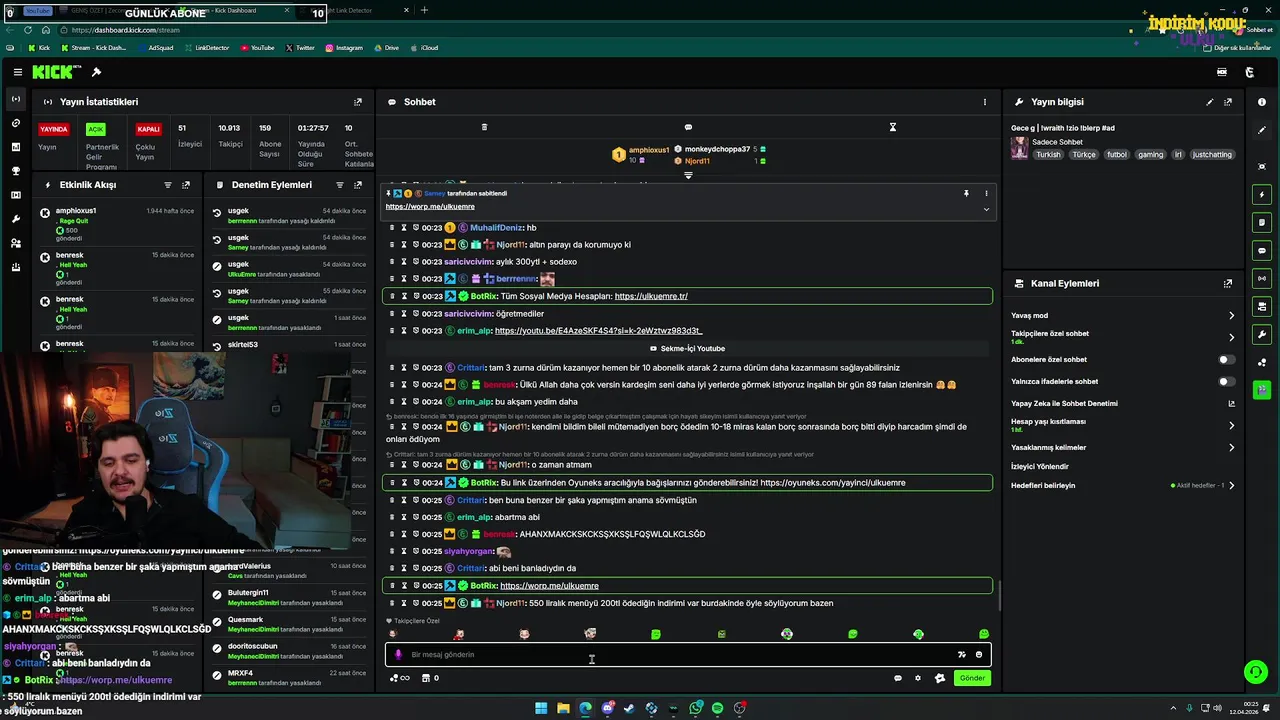Open WhatsApp from the taskbar
This screenshot has width=1280, height=720.
pyautogui.click(x=695, y=708)
